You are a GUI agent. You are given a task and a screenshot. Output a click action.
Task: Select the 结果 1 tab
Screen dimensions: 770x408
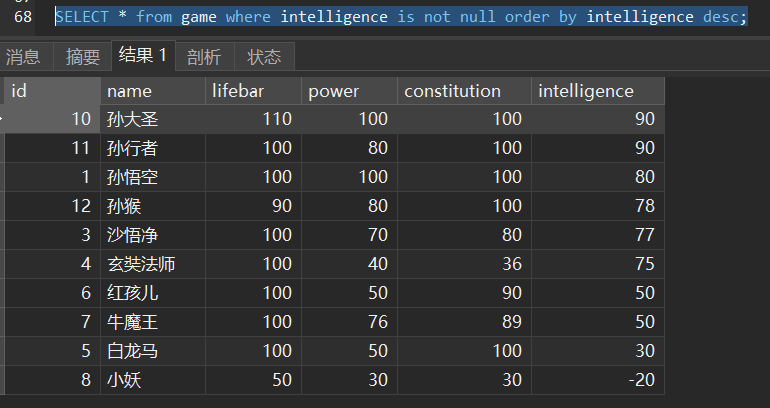[143, 55]
